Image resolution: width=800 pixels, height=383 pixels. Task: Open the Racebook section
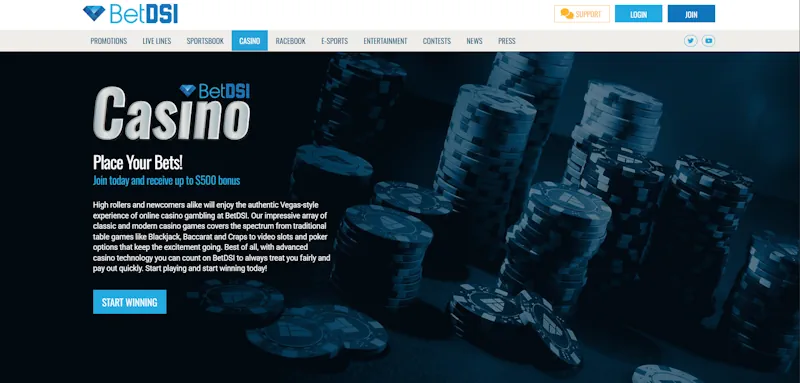pos(290,41)
